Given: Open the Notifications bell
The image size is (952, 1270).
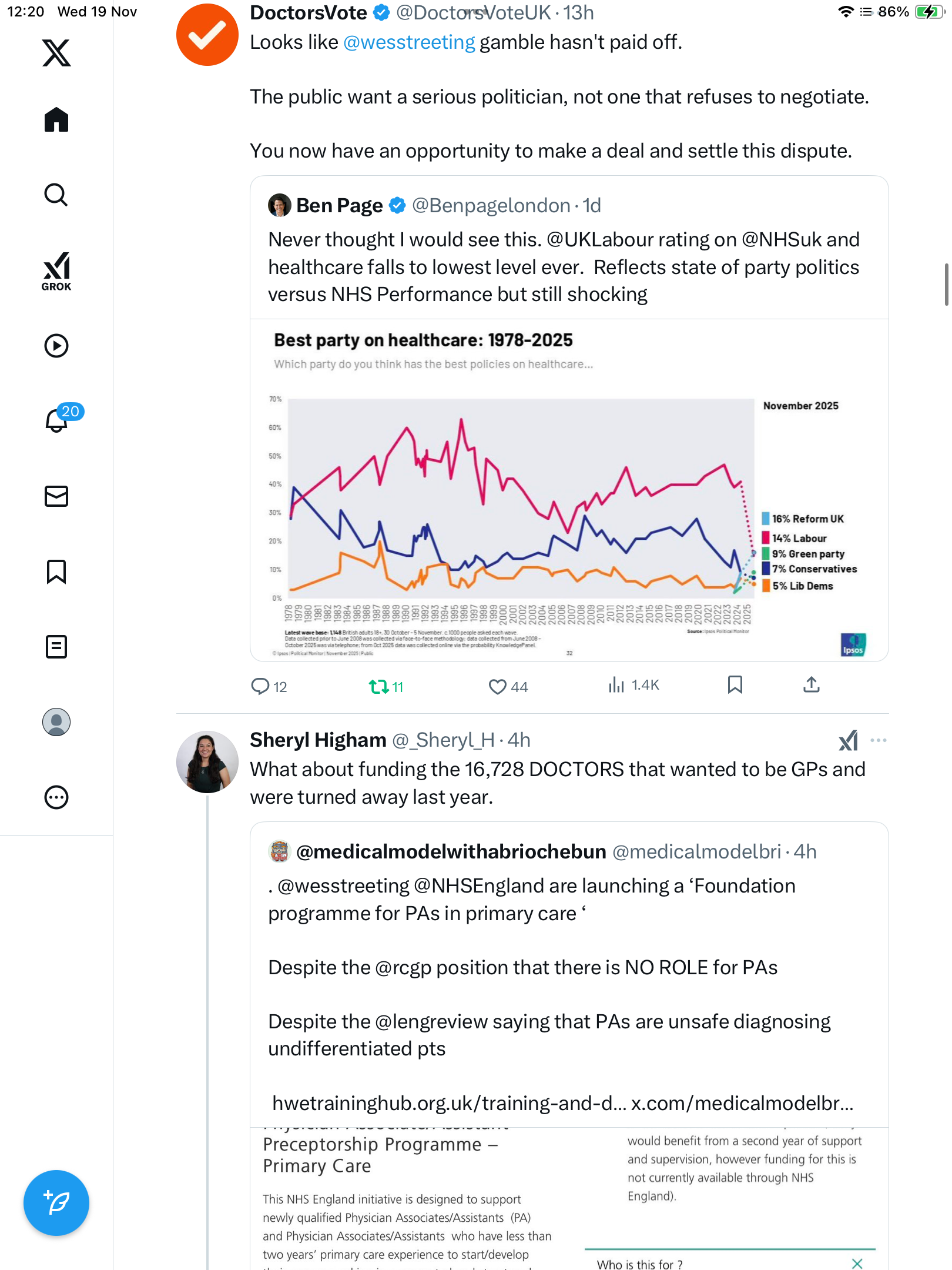Looking at the screenshot, I should point(58,420).
